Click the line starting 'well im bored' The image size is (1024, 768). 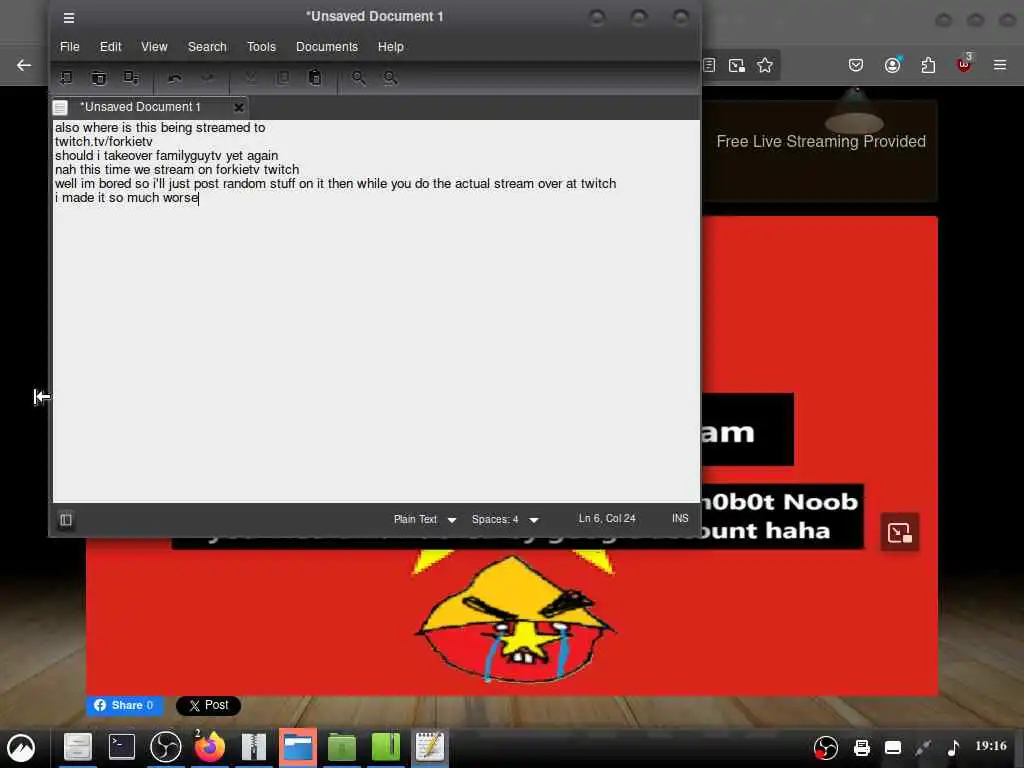coord(336,184)
